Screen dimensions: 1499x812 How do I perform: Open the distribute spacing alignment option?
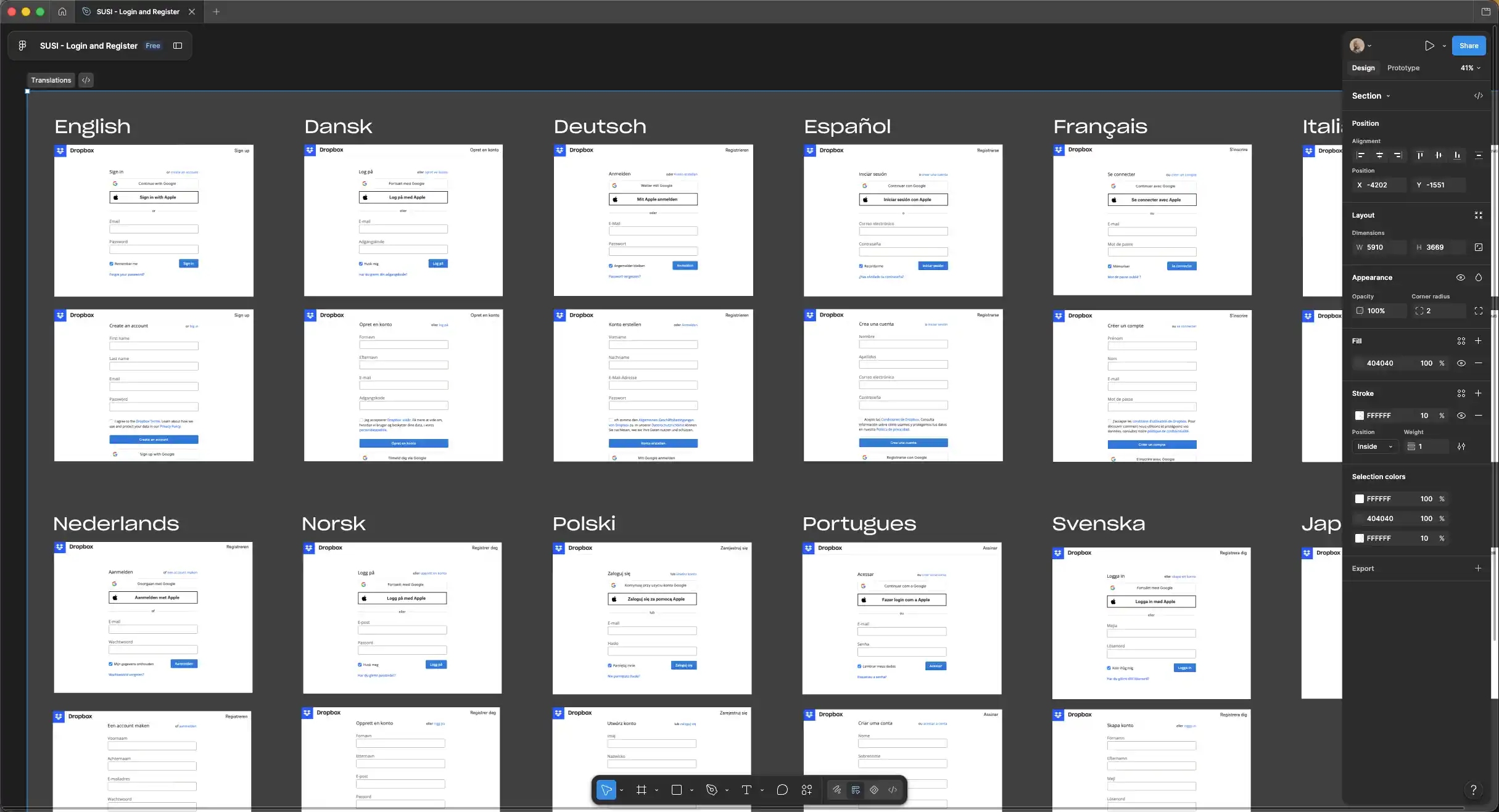tap(1479, 155)
